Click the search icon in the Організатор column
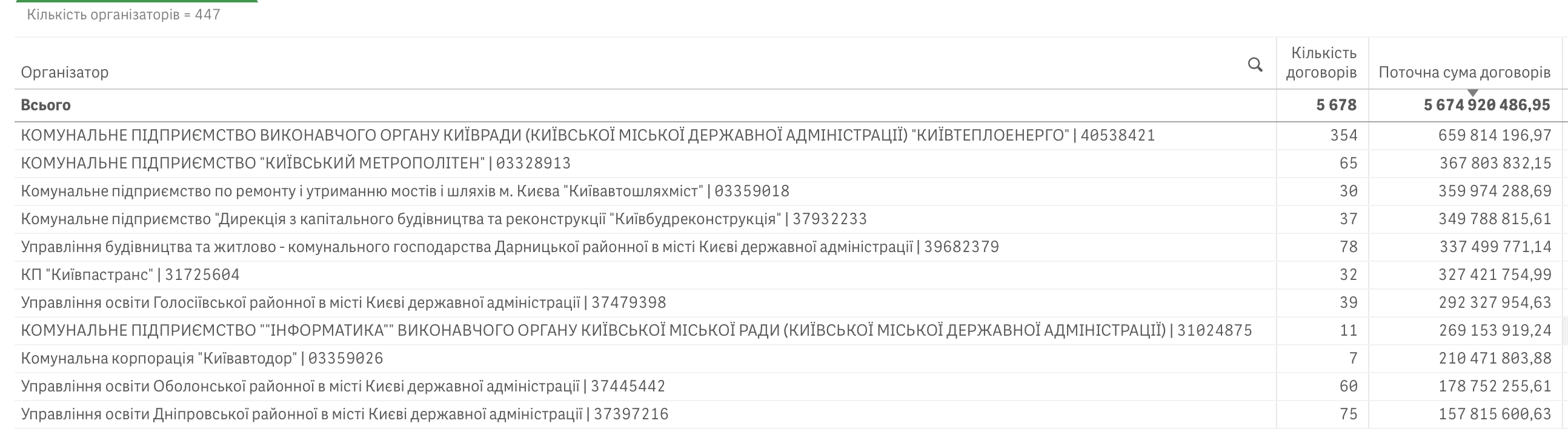Viewport: 1568px width, 429px height. tap(1255, 64)
